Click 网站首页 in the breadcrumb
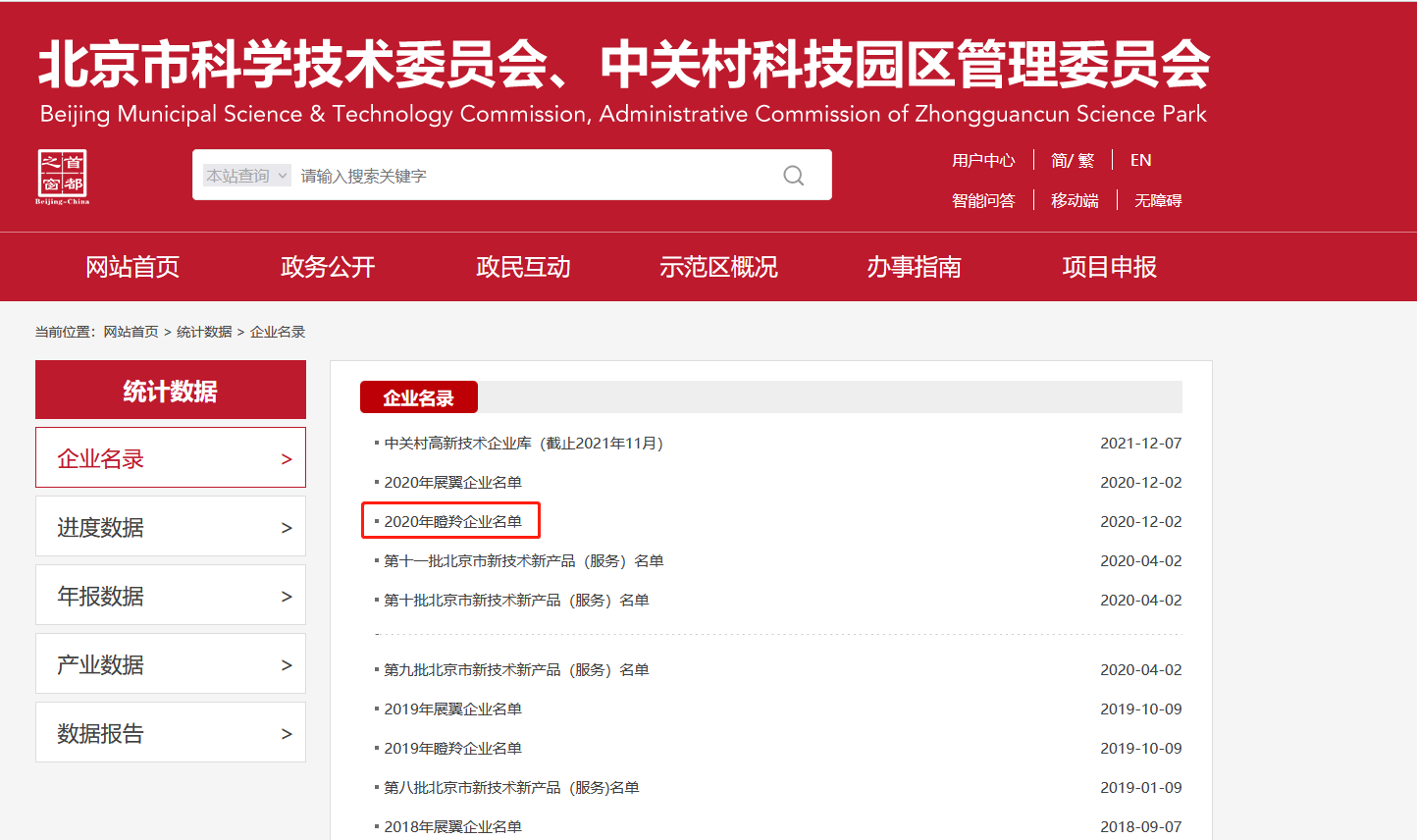This screenshot has height=840, width=1417. (x=131, y=332)
